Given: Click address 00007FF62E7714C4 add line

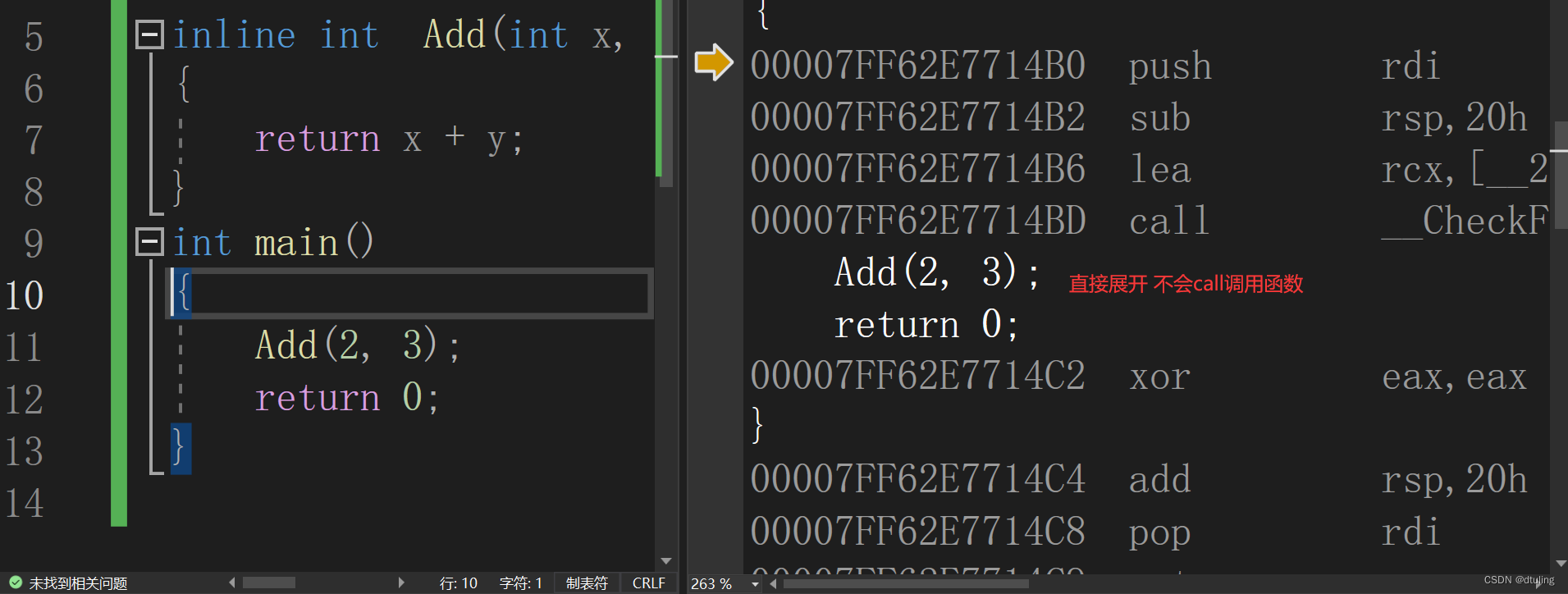Looking at the screenshot, I should pyautogui.click(x=1138, y=479).
